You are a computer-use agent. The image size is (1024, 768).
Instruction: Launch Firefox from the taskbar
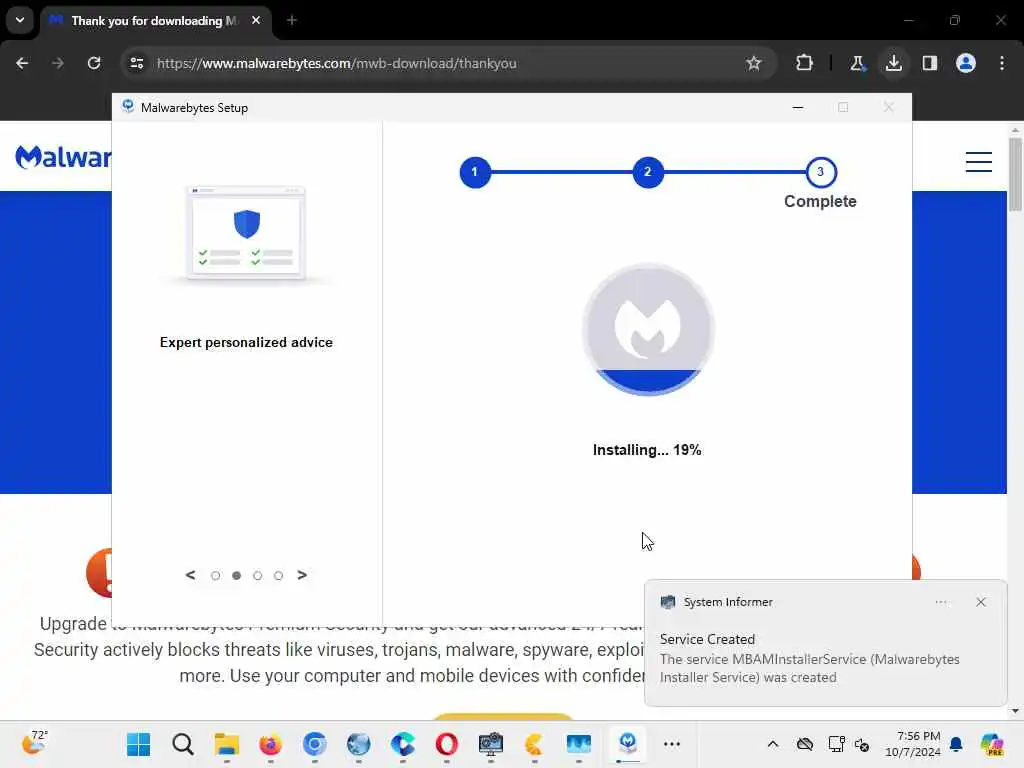pyautogui.click(x=270, y=744)
